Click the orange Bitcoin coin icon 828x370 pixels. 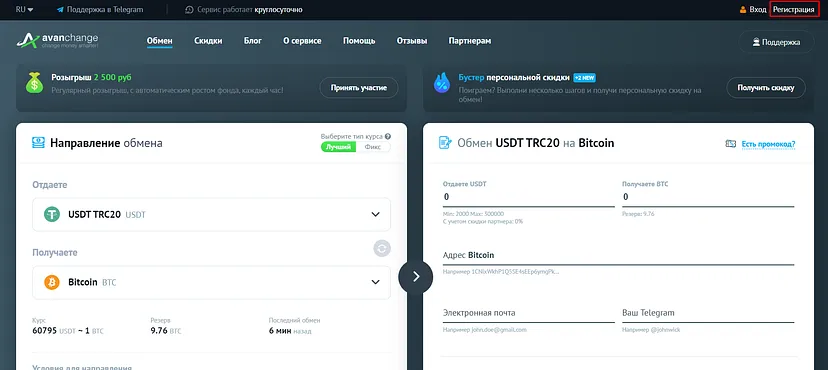coord(52,282)
